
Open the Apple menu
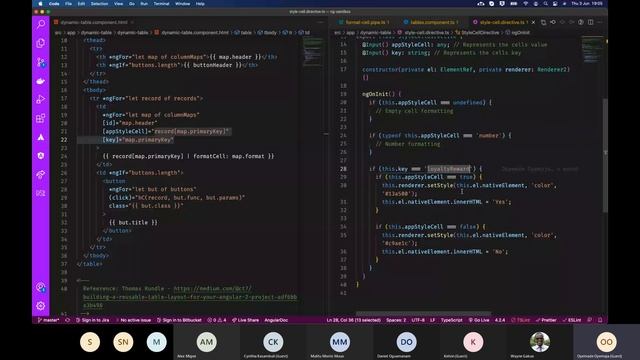pos(40,4)
